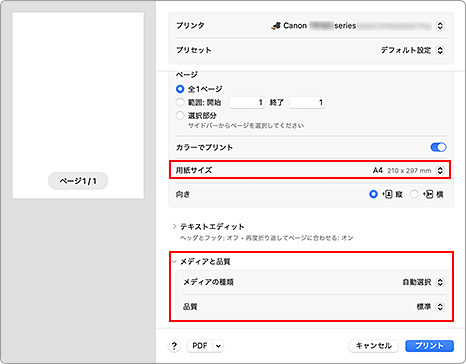This screenshot has width=466, height=364.
Task: Open the 用紙サイズ paper size dropdown
Action: (x=440, y=170)
